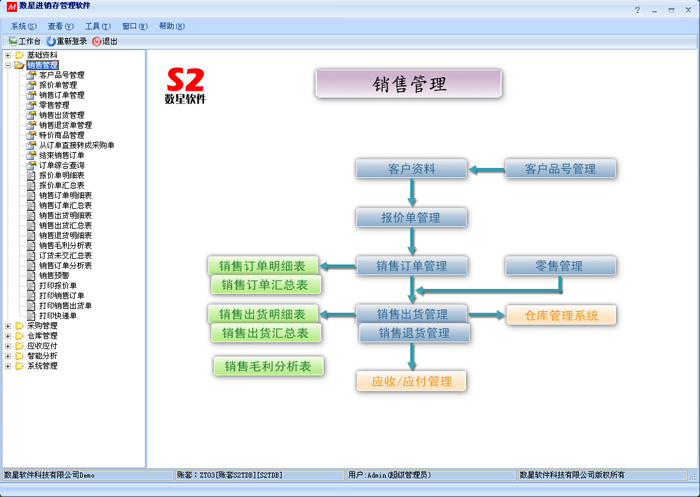
Task: Click the report icon beside 报价单汇总表
Action: (31, 185)
